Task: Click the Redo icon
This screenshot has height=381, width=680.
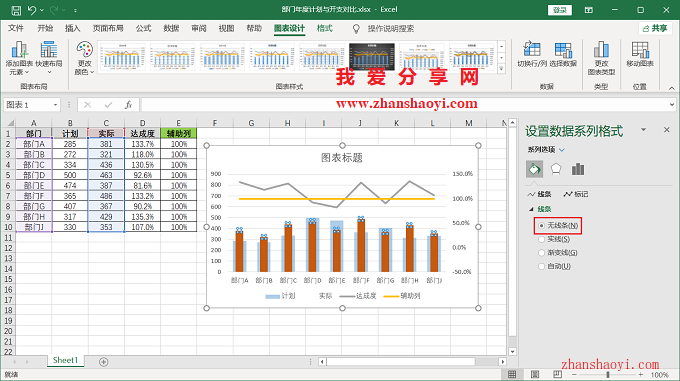Action: click(54, 10)
